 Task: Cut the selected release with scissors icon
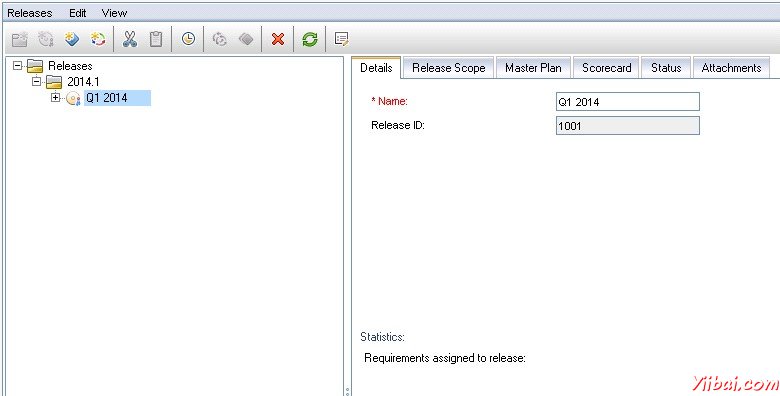(130, 39)
